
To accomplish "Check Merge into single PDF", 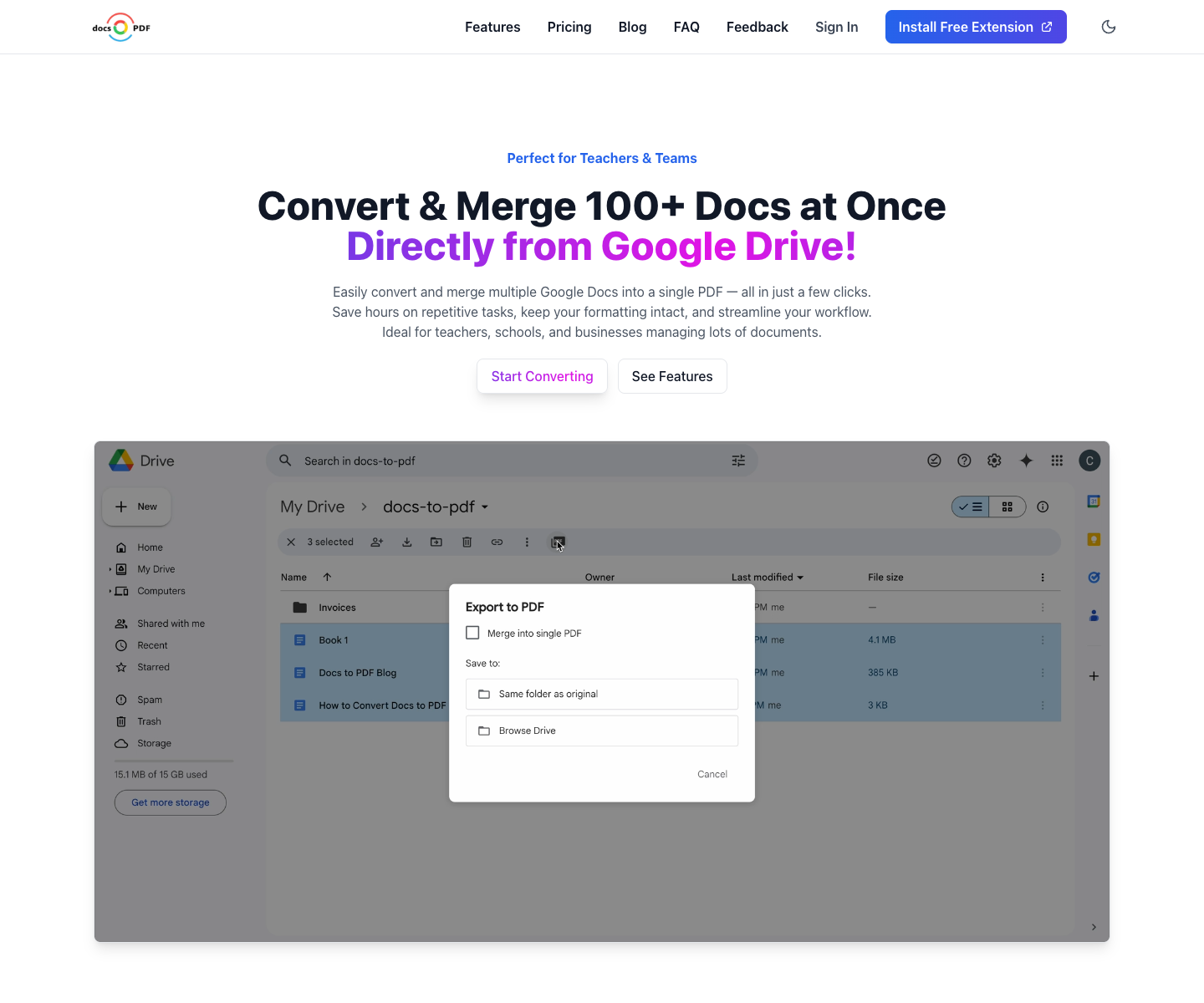I will pos(472,633).
